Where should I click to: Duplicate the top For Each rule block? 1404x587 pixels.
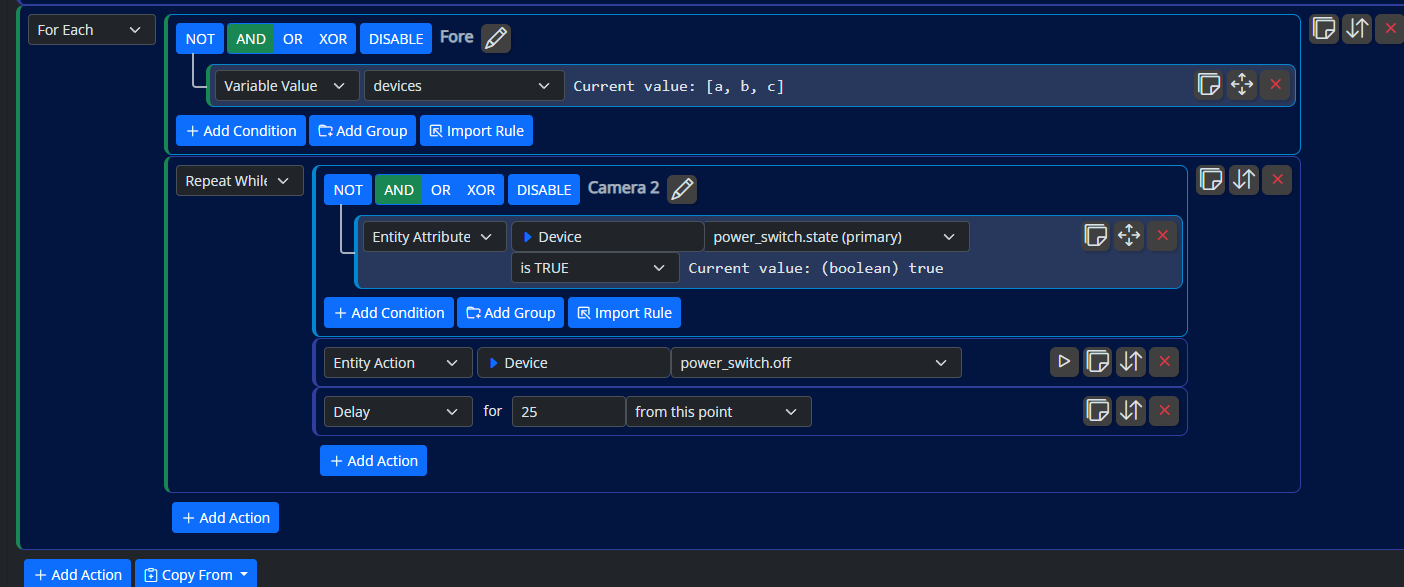(1323, 28)
